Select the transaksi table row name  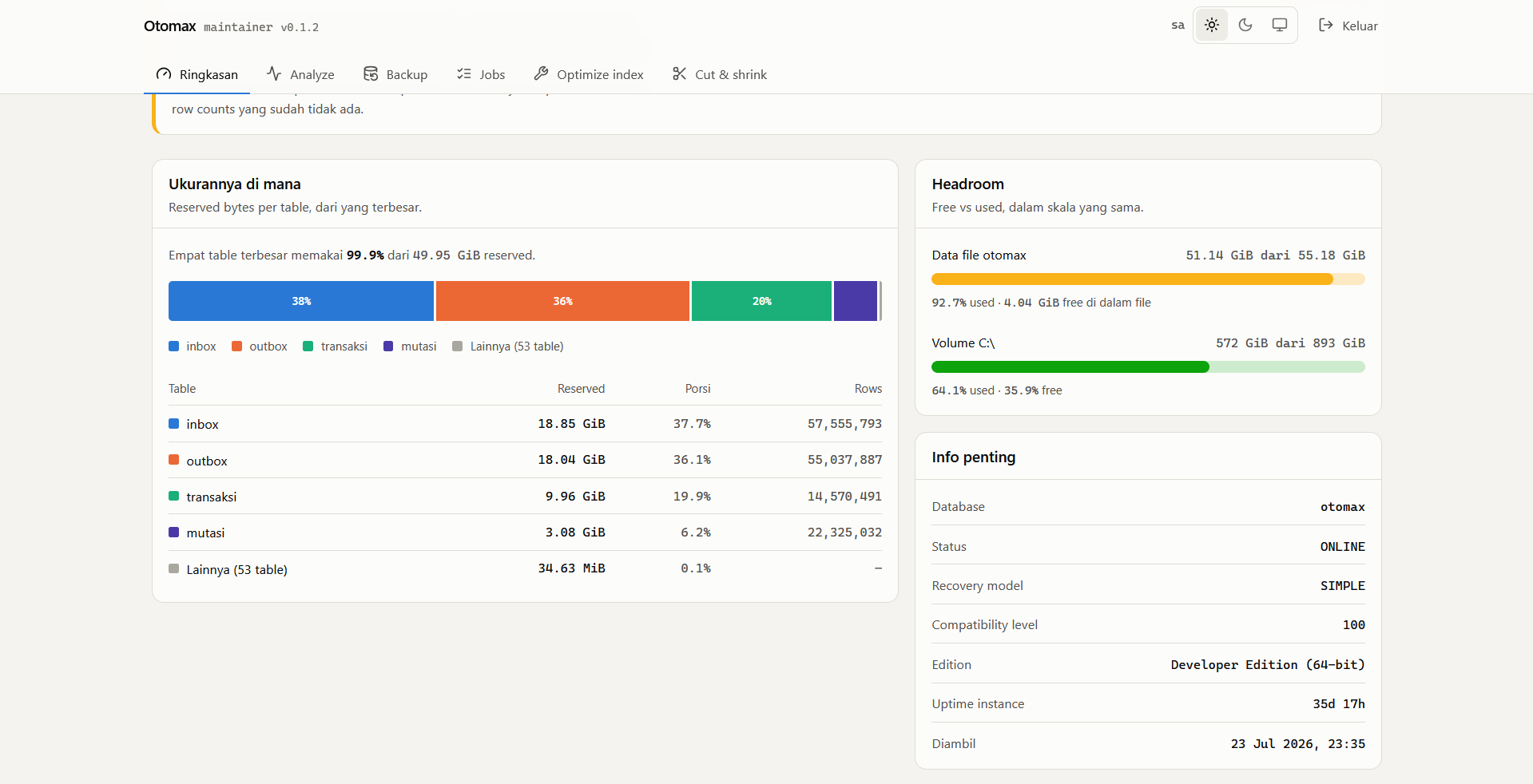click(212, 497)
